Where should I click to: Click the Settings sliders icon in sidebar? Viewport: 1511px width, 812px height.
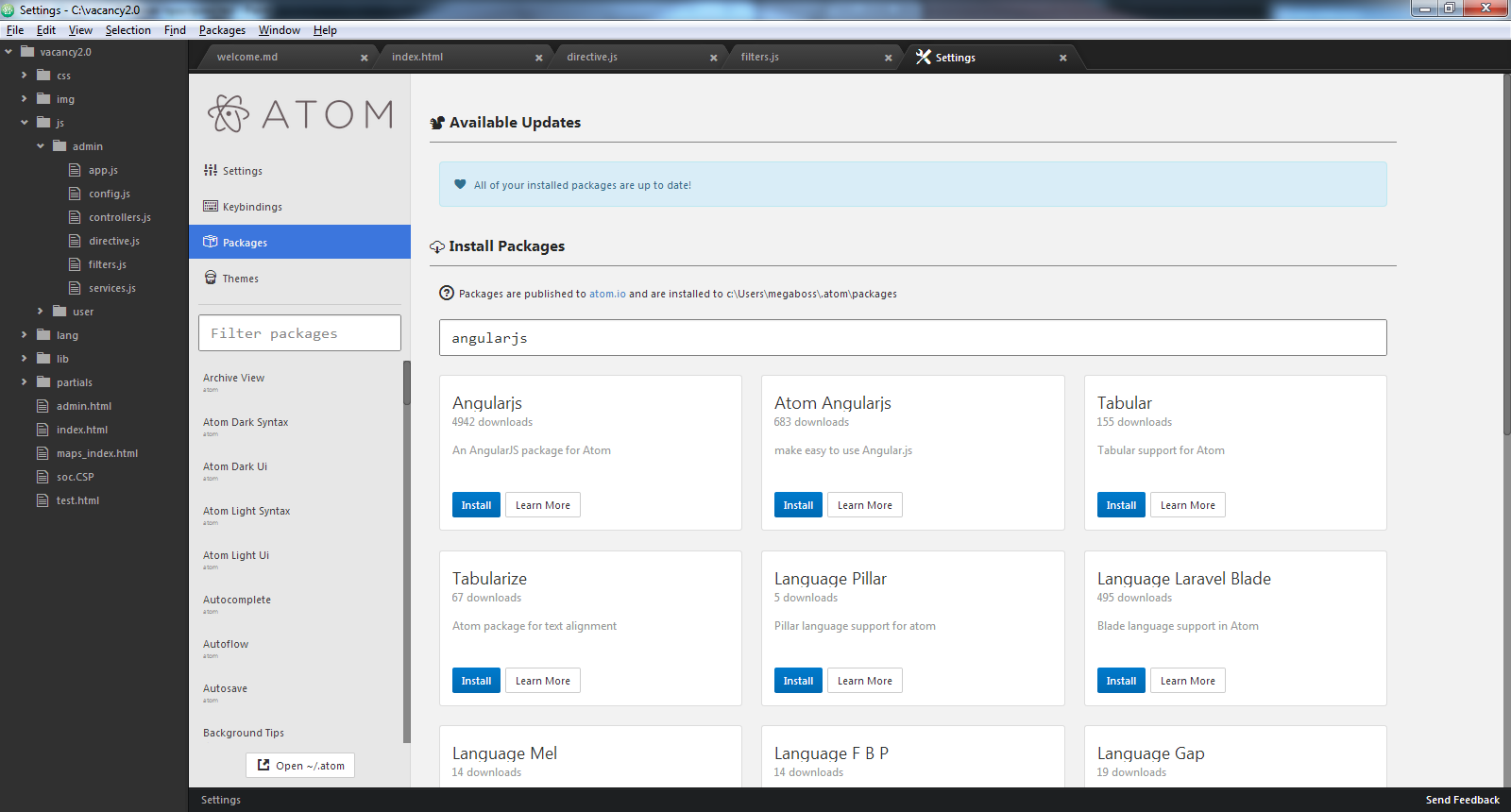[211, 171]
